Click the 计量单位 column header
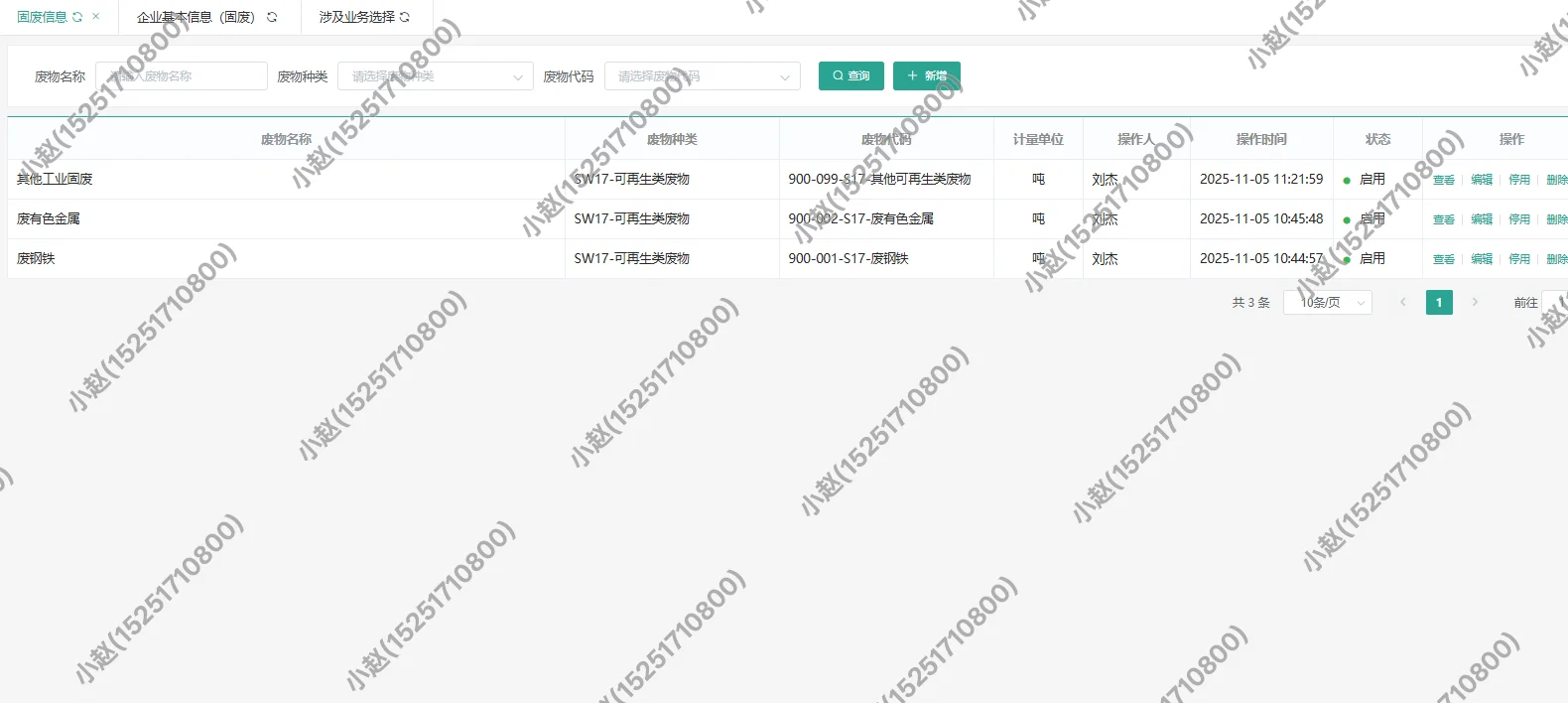The image size is (1568, 703). (1038, 140)
